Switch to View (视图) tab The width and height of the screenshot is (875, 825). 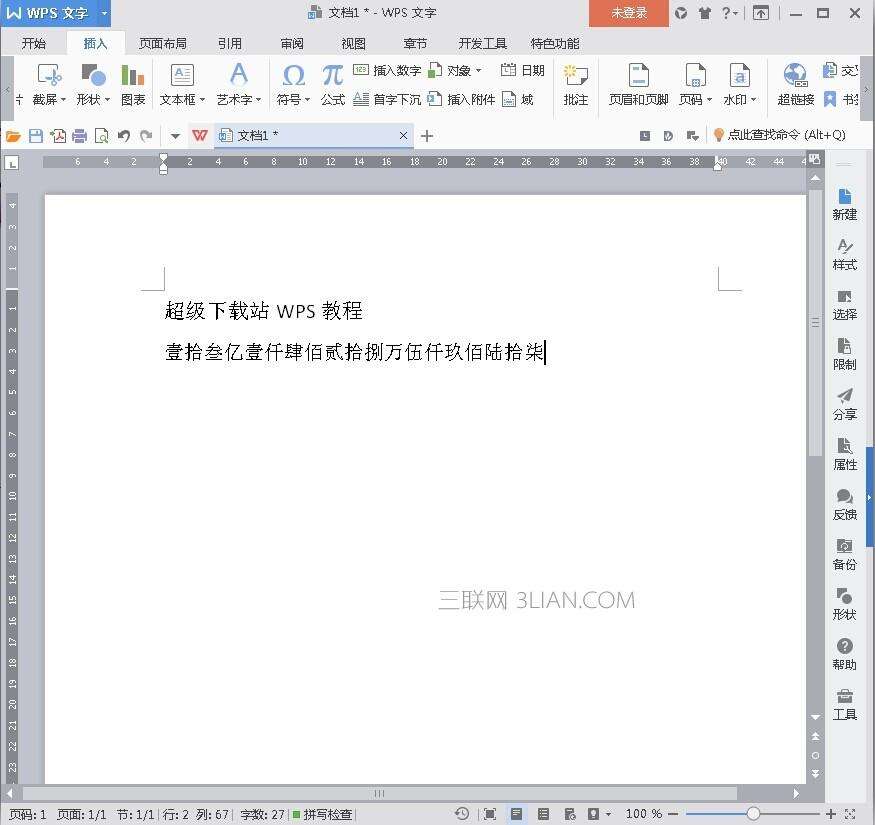pos(353,44)
